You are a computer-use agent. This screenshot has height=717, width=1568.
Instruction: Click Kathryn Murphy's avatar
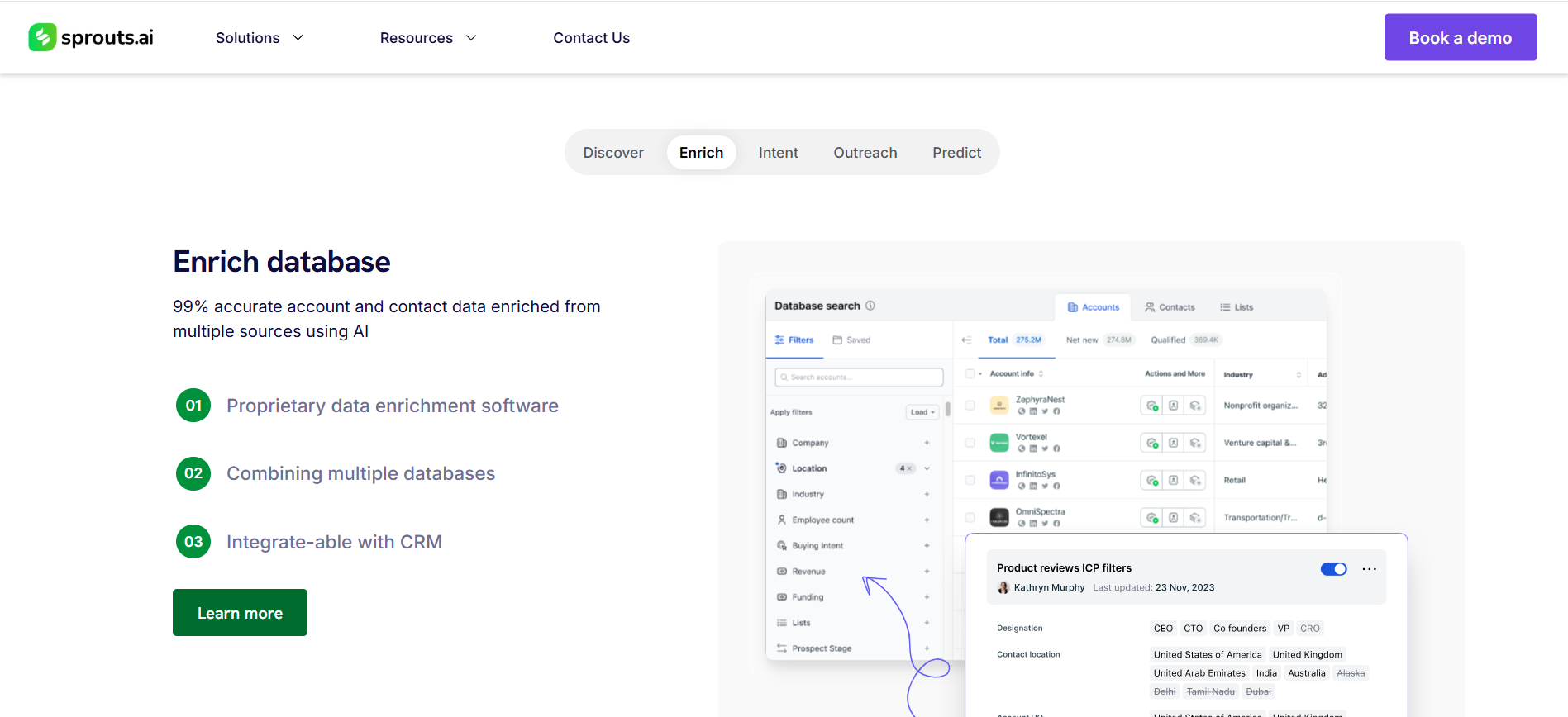pos(1003,587)
